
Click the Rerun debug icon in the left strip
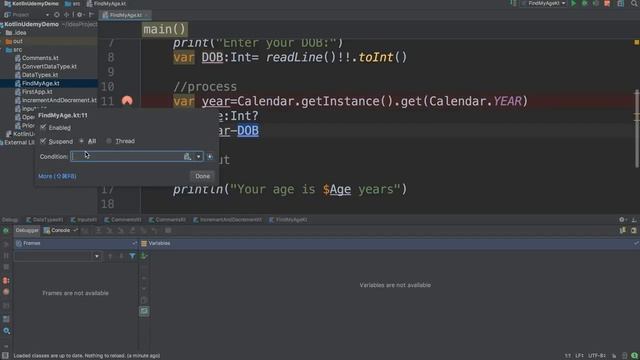(x=6, y=231)
